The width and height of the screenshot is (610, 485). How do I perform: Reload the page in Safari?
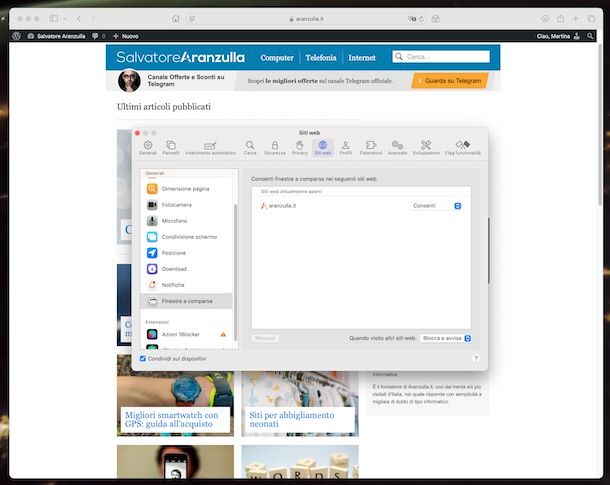pyautogui.click(x=421, y=19)
